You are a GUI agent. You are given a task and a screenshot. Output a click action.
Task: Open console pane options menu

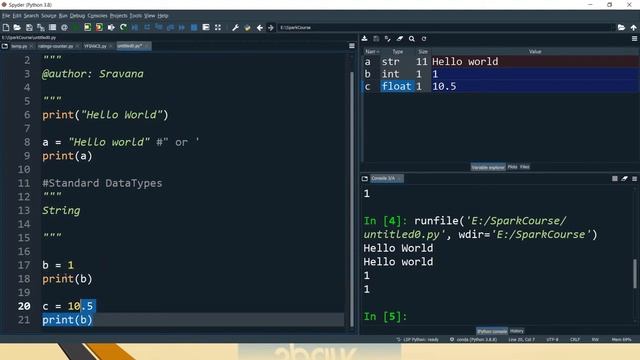[x=634, y=179]
